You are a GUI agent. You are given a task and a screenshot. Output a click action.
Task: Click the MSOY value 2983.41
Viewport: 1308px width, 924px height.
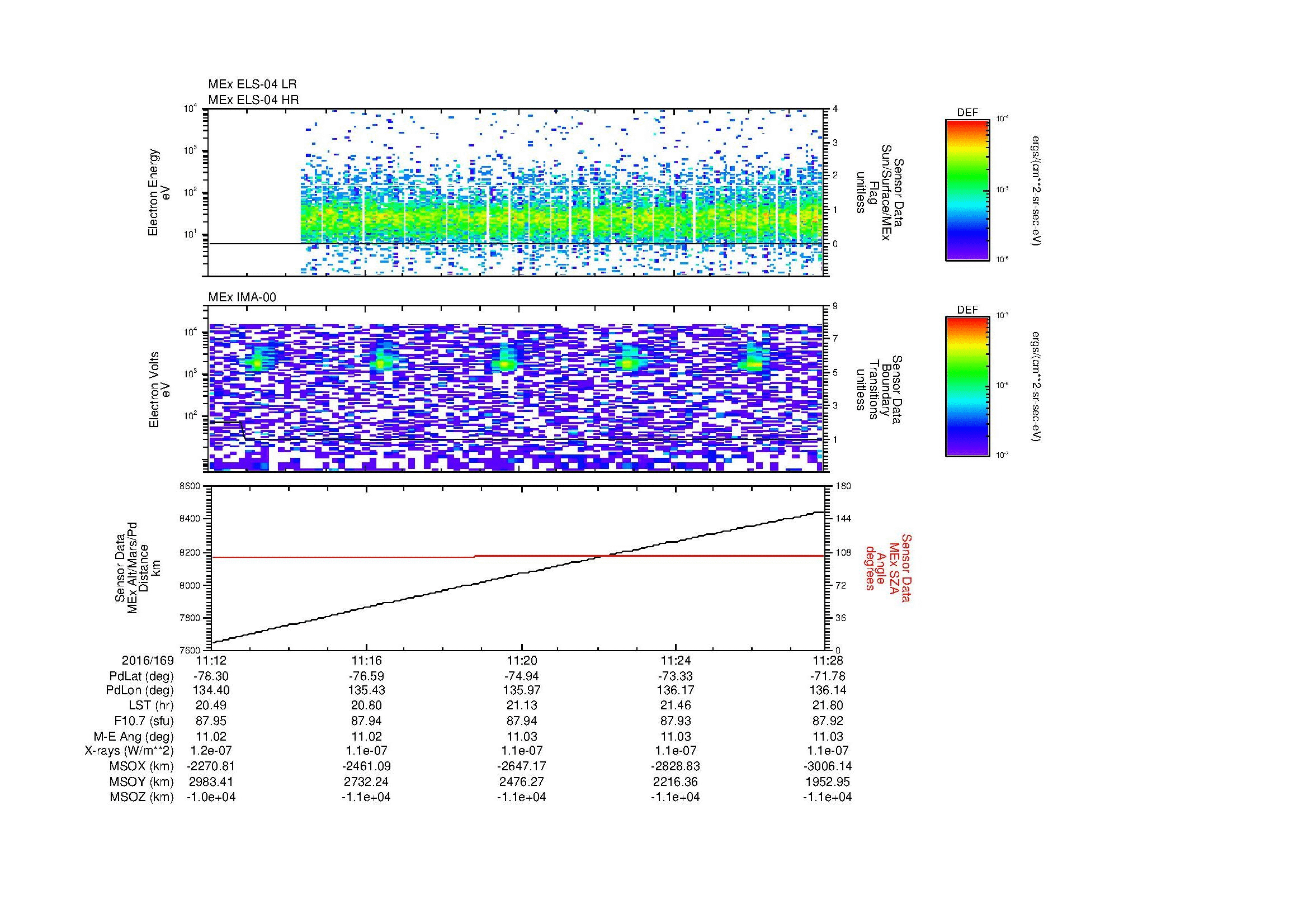click(211, 781)
